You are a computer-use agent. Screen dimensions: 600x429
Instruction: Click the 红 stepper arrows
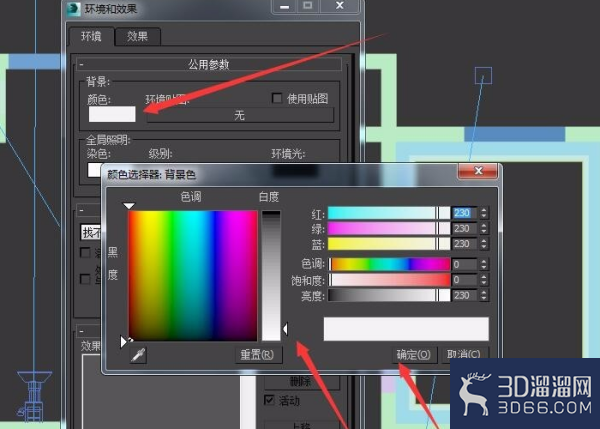click(x=484, y=213)
